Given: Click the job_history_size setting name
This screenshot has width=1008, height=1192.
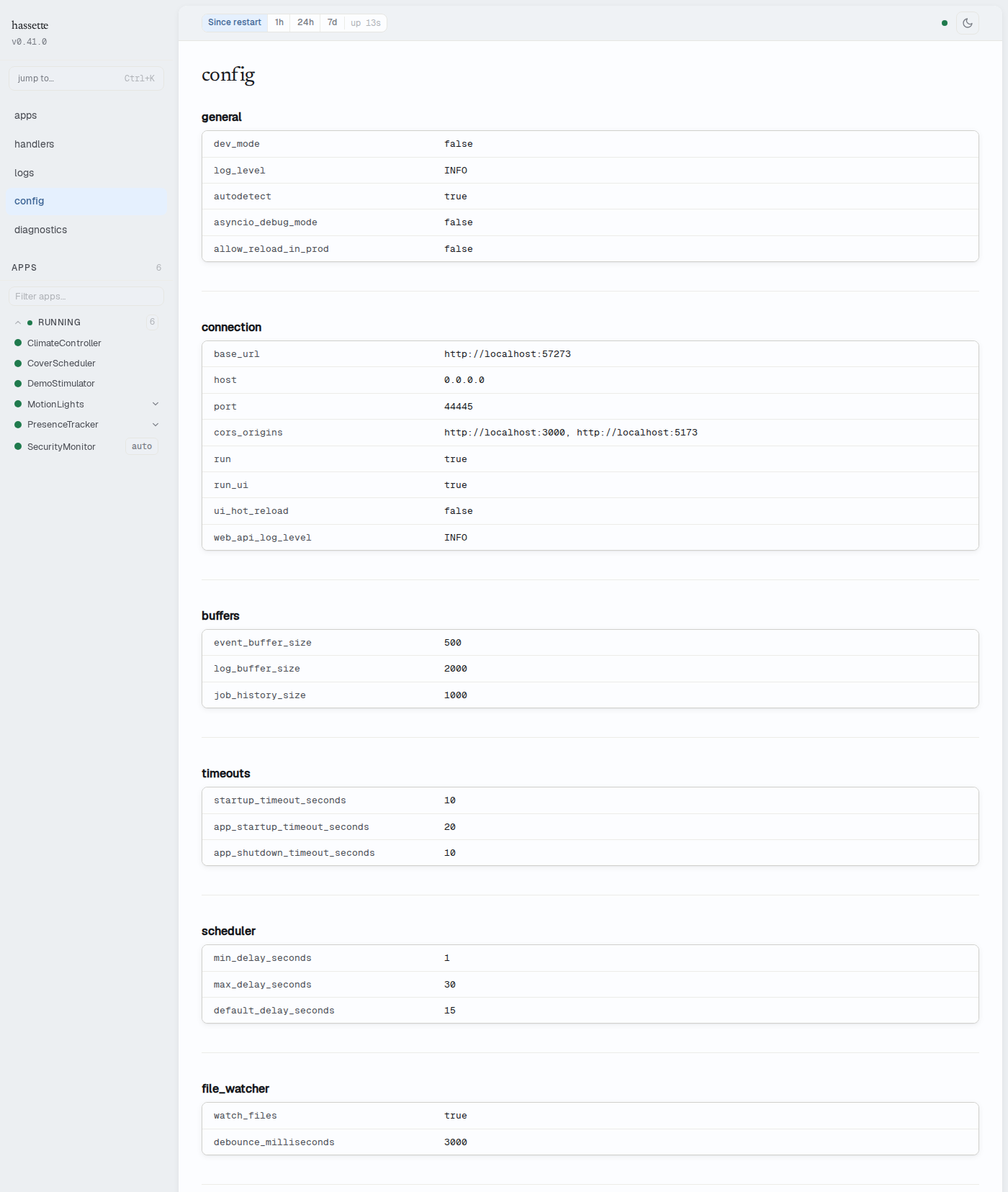Looking at the screenshot, I should coord(260,695).
